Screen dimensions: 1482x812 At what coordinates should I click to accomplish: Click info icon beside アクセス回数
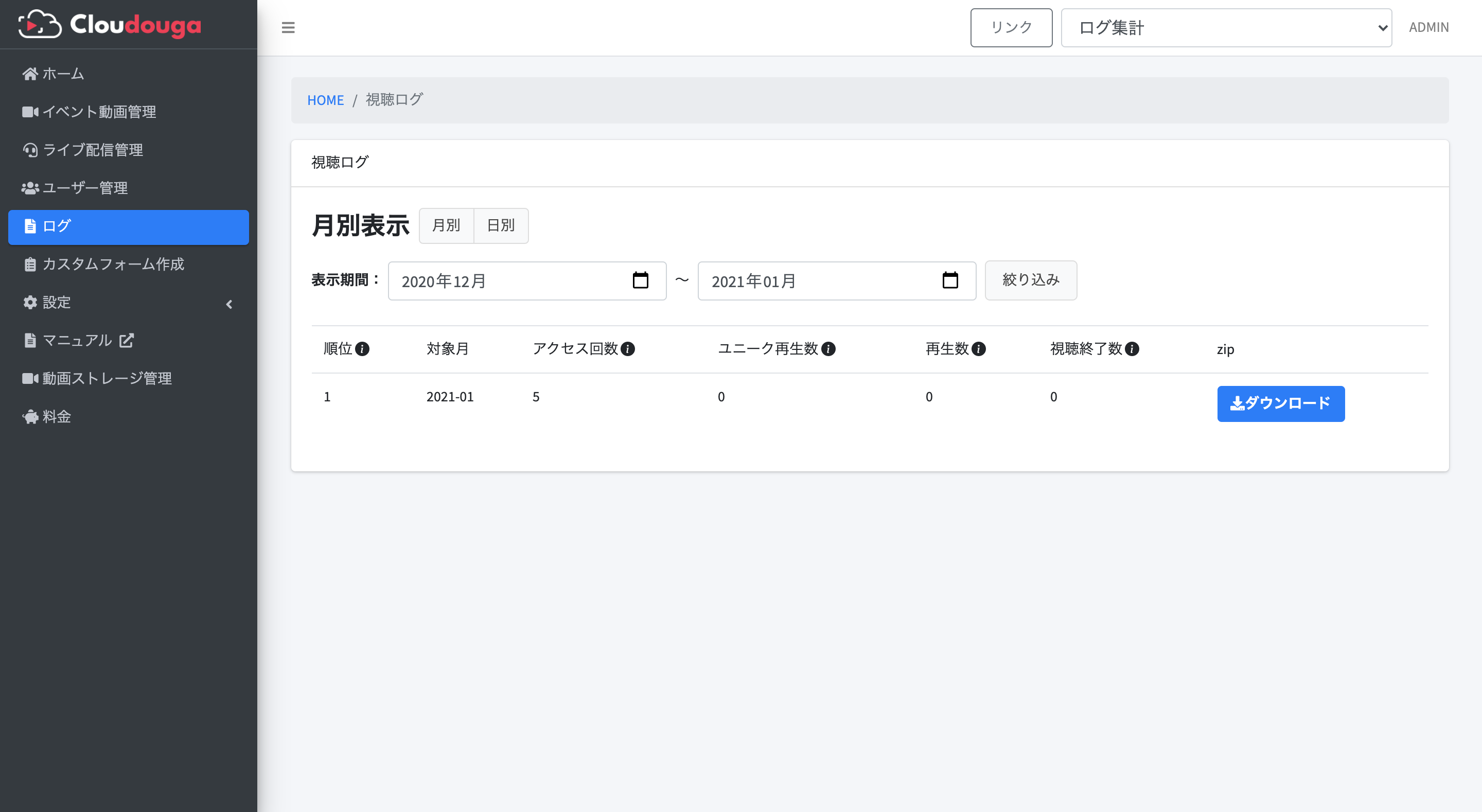click(x=628, y=349)
